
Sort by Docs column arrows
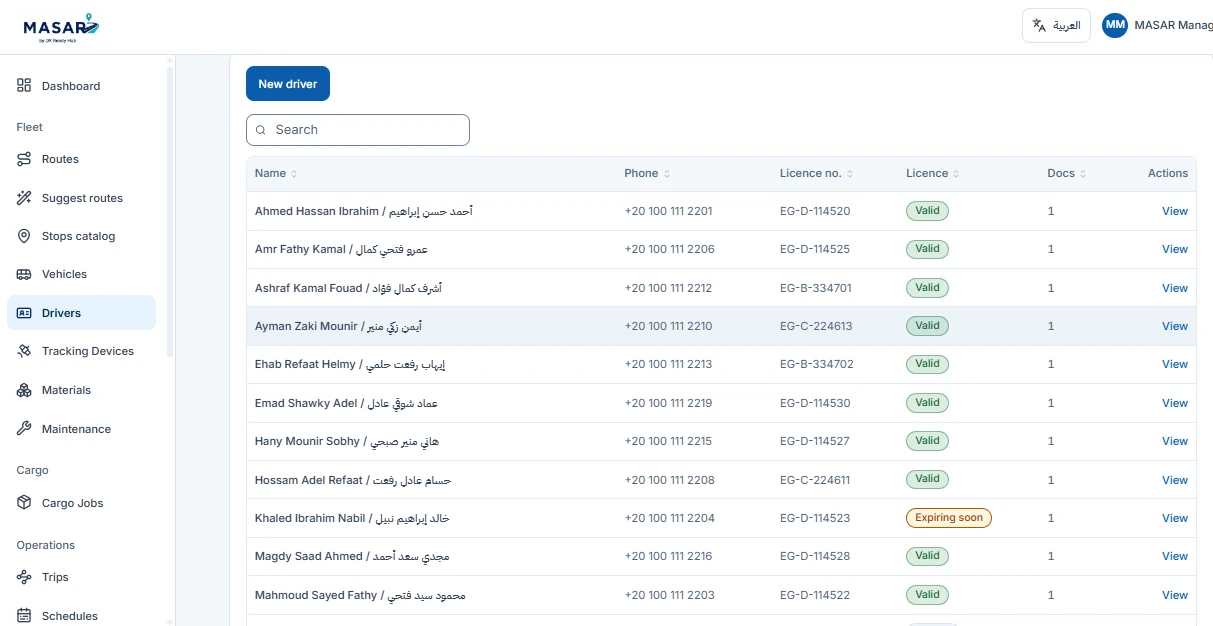tap(1083, 174)
